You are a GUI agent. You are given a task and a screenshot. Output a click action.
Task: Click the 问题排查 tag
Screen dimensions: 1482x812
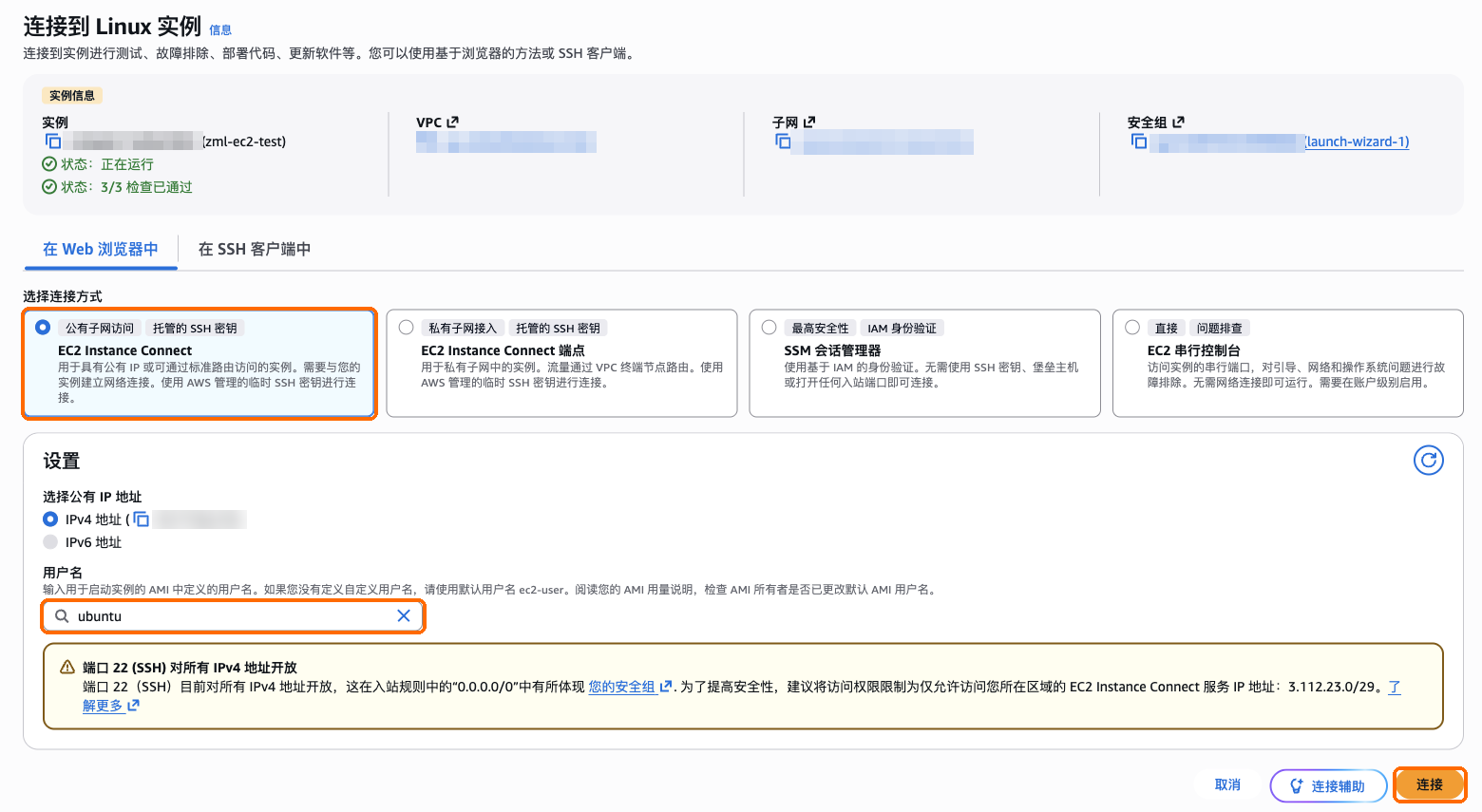coord(1219,328)
